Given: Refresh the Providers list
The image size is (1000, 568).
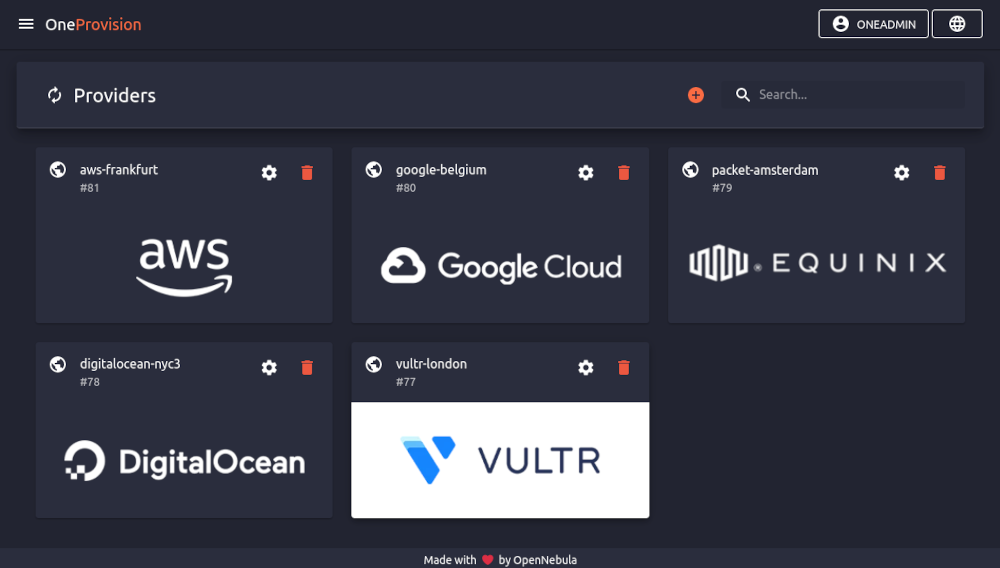Looking at the screenshot, I should [x=55, y=95].
